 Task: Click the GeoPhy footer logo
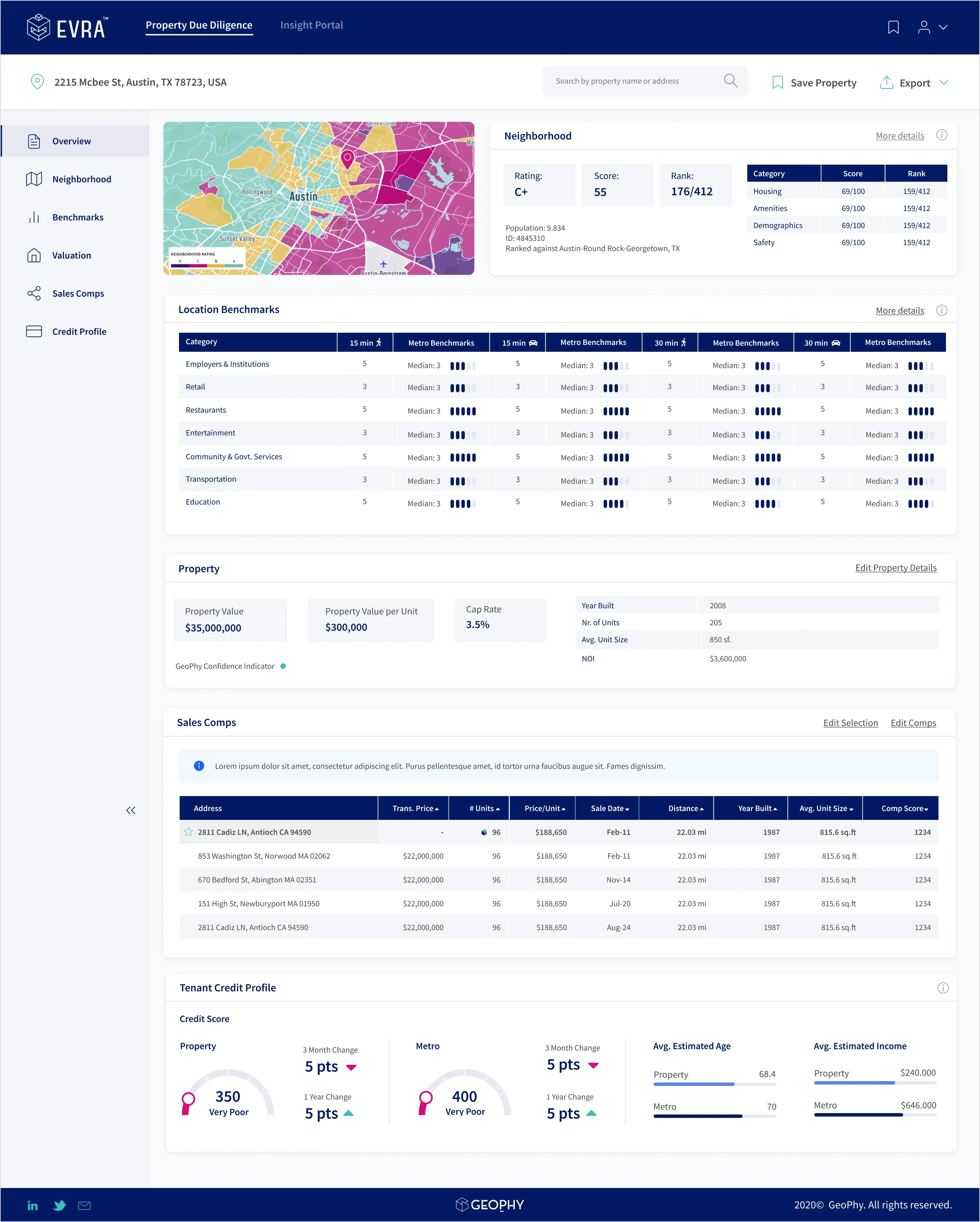pyautogui.click(x=490, y=1204)
